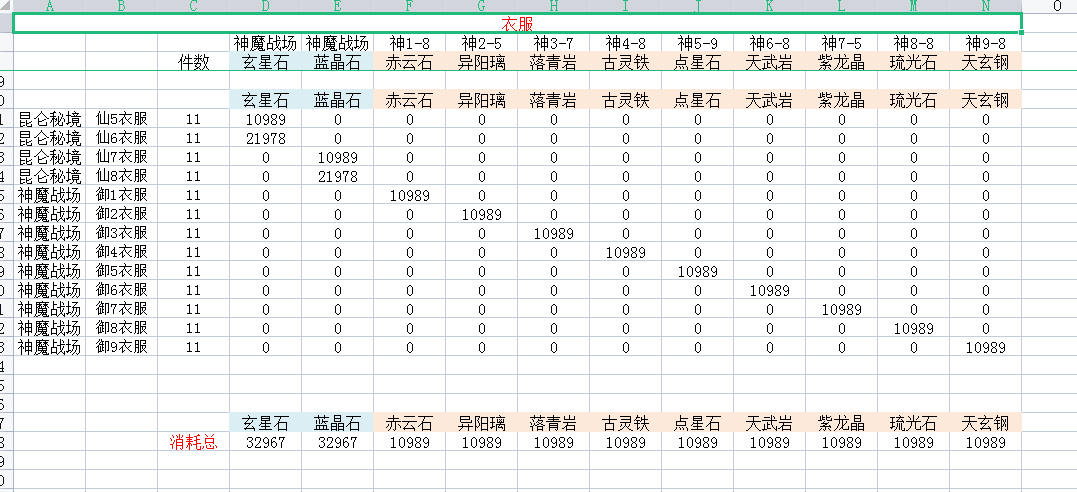
Task: Select the 仙5衣服 cell
Action: click(122, 119)
